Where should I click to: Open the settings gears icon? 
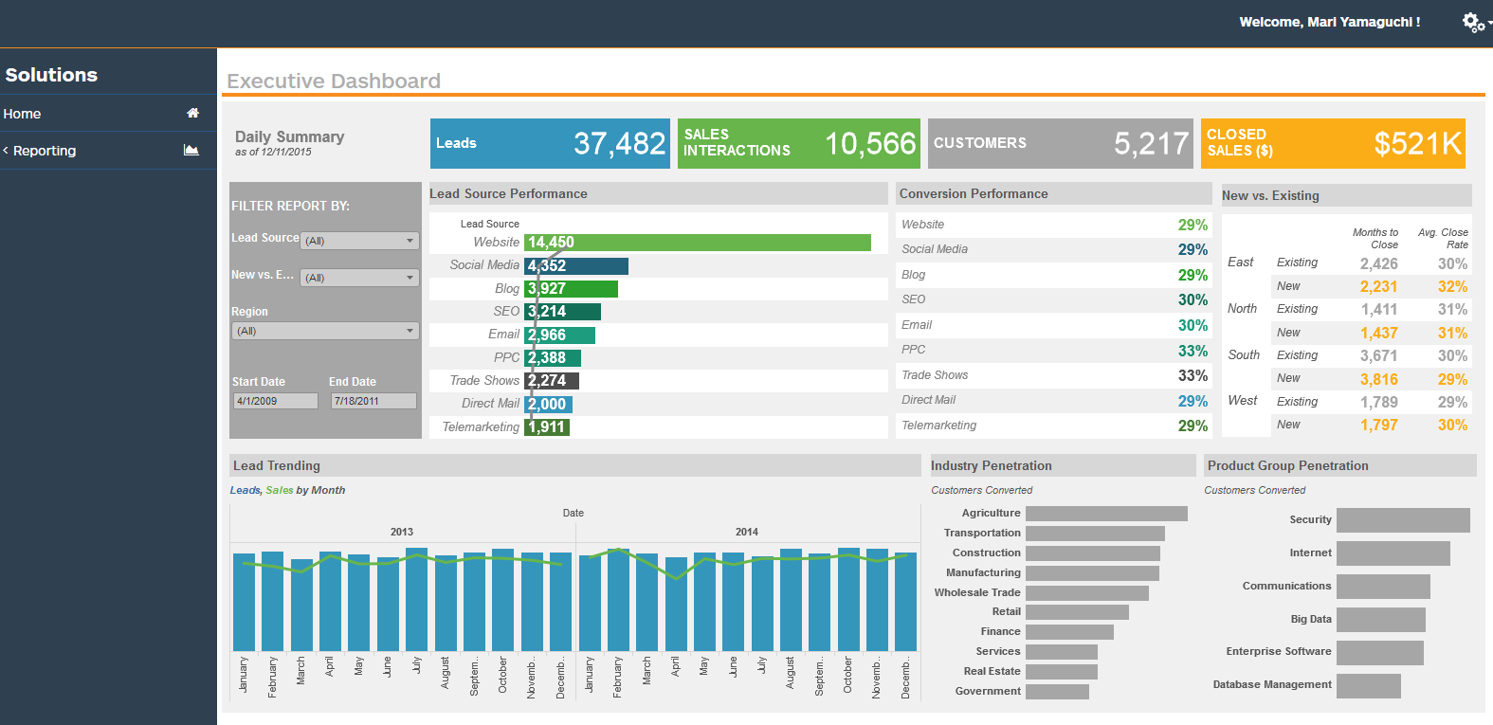[1474, 22]
